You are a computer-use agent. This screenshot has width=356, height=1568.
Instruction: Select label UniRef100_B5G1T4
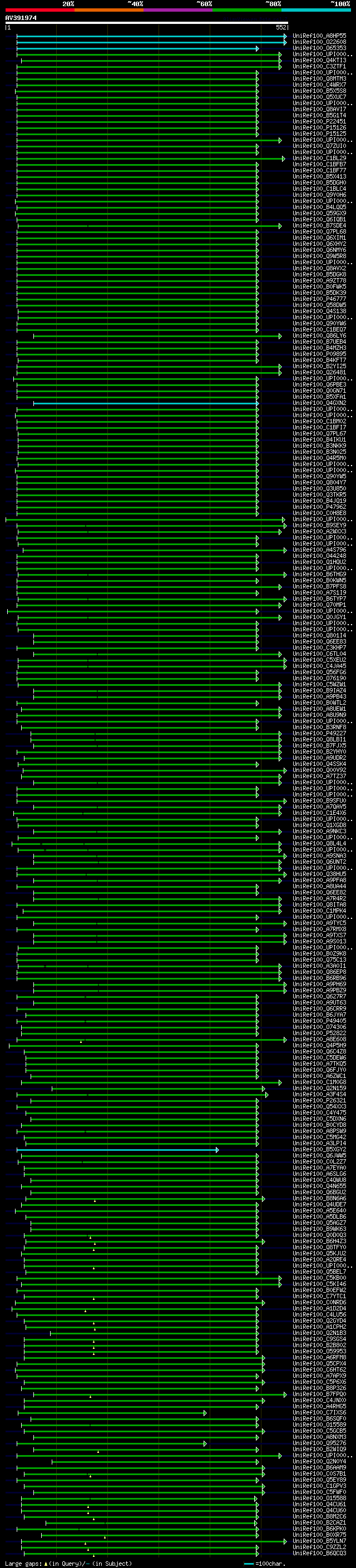(319, 115)
